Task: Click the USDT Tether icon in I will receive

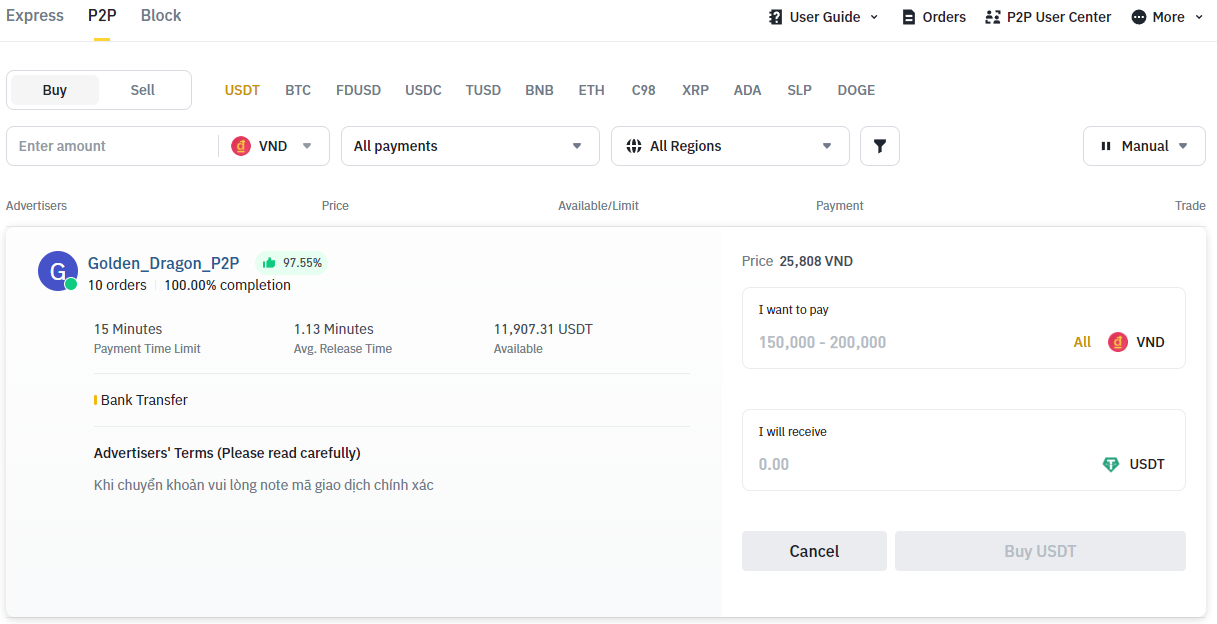Action: click(1111, 464)
